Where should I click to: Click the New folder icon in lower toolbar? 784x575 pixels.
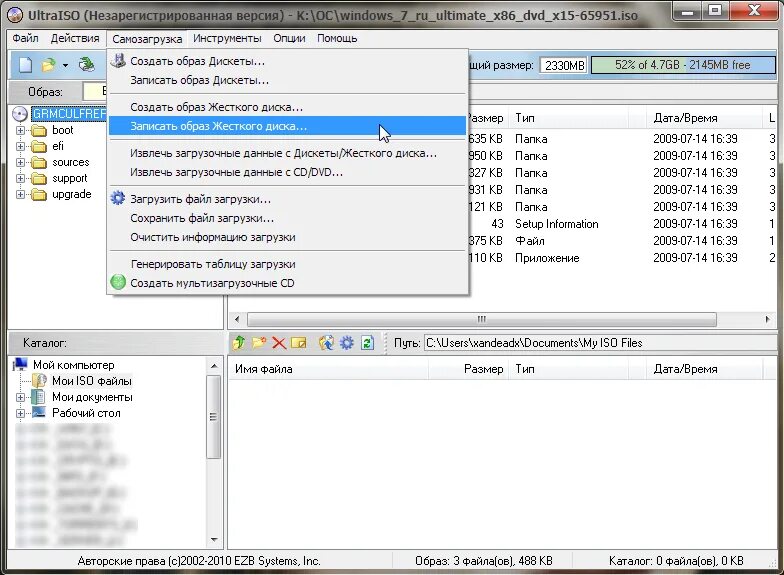pyautogui.click(x=259, y=342)
